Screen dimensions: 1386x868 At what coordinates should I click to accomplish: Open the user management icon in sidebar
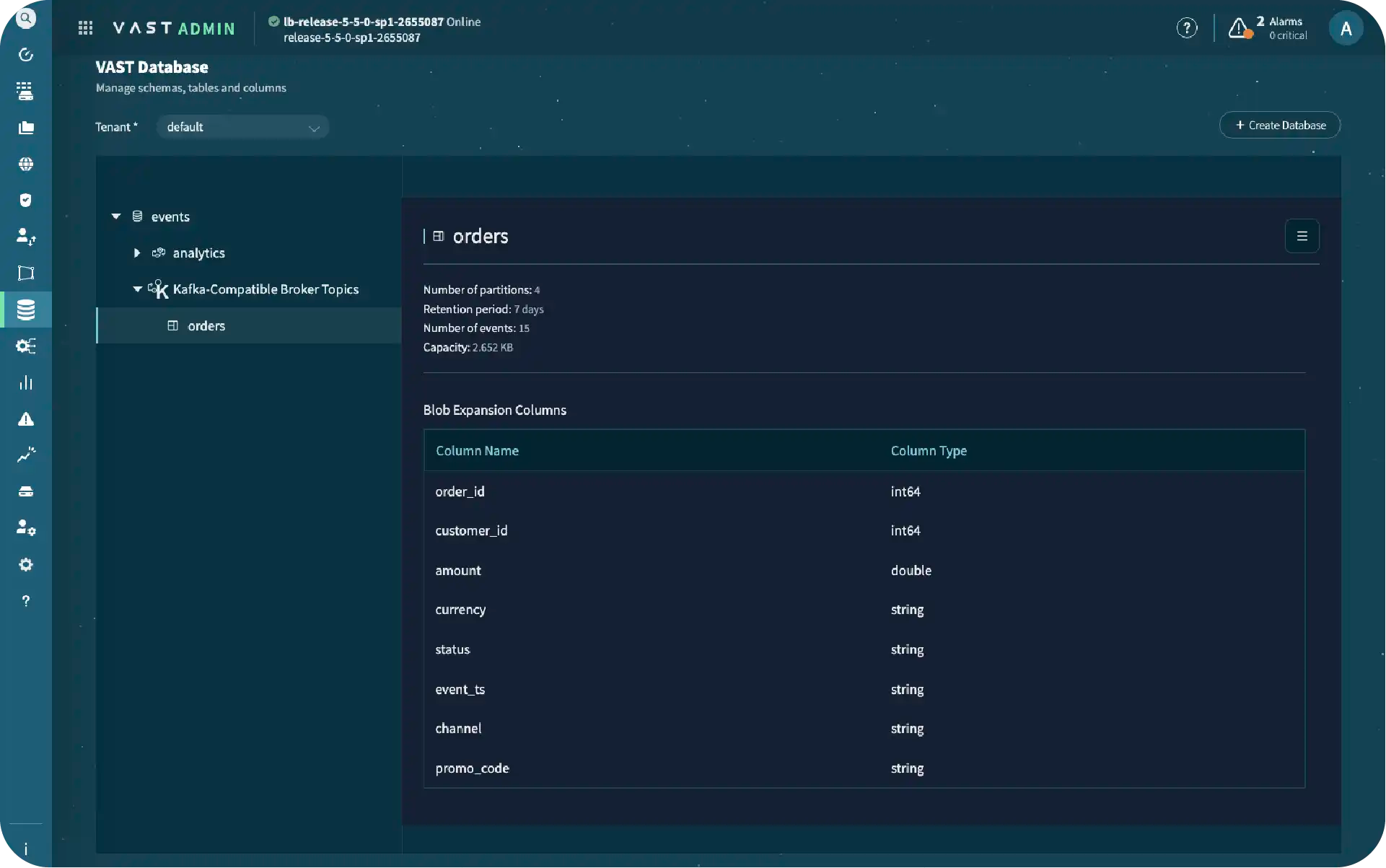pos(26,237)
